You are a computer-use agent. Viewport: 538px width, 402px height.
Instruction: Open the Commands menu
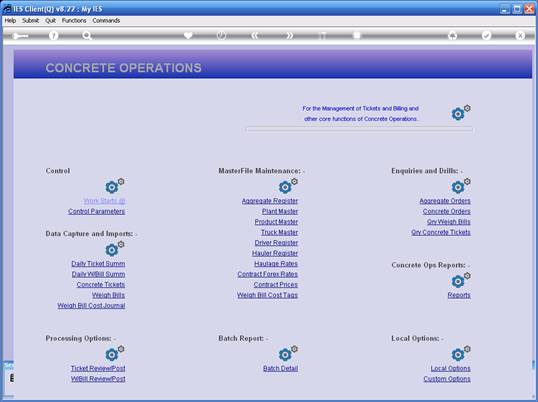106,21
